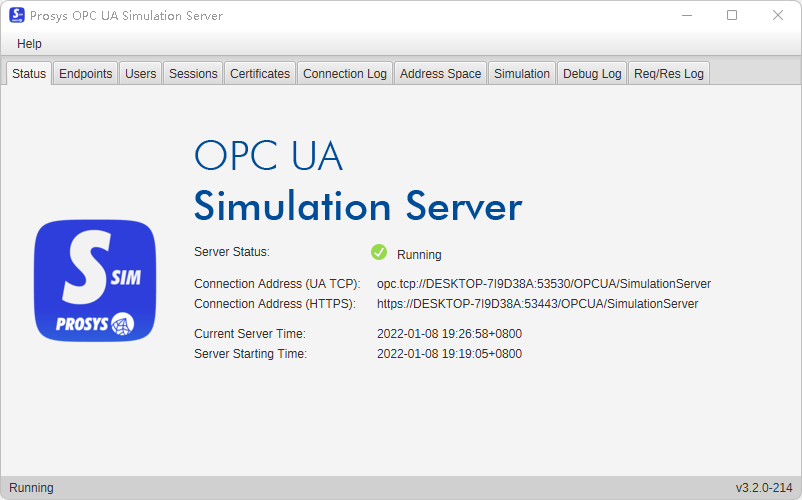View the Connection Log tab

tap(345, 74)
